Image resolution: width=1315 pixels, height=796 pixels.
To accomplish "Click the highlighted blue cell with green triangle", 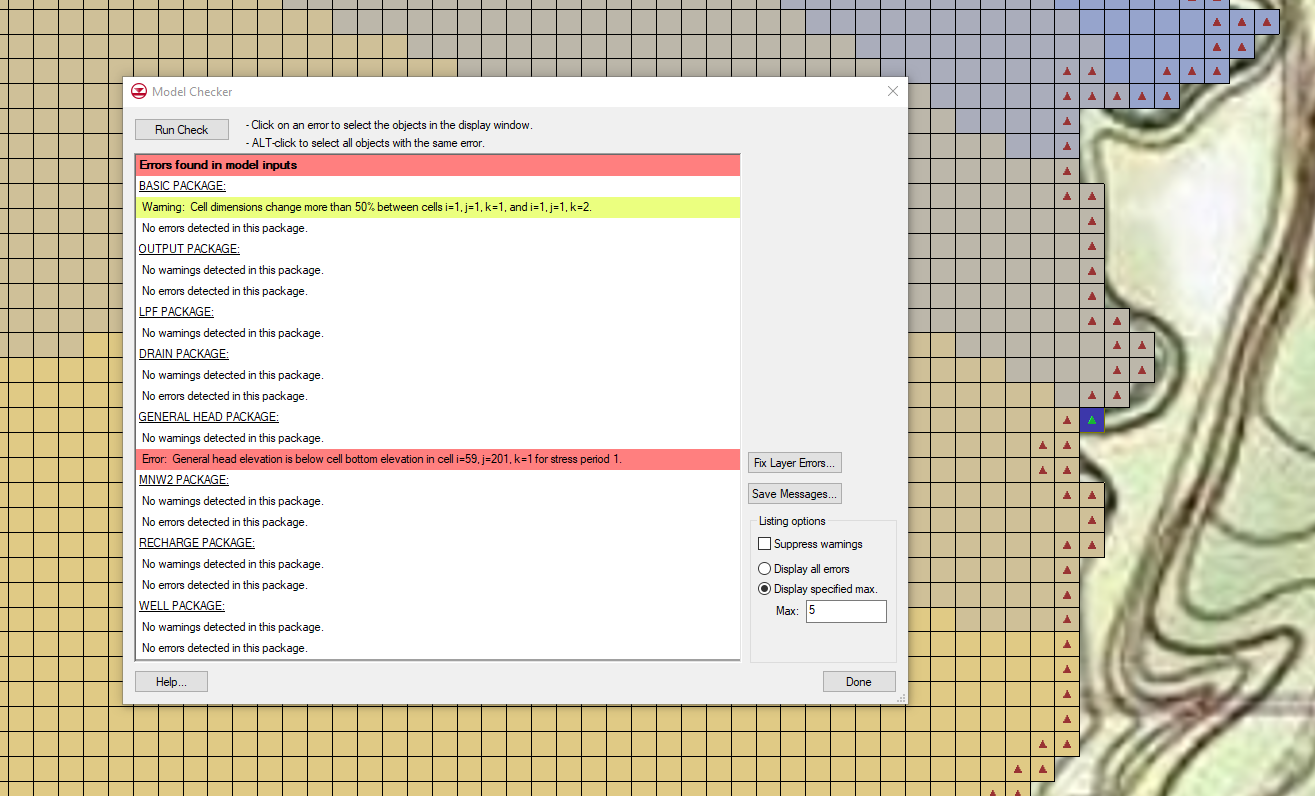I will coord(1092,421).
